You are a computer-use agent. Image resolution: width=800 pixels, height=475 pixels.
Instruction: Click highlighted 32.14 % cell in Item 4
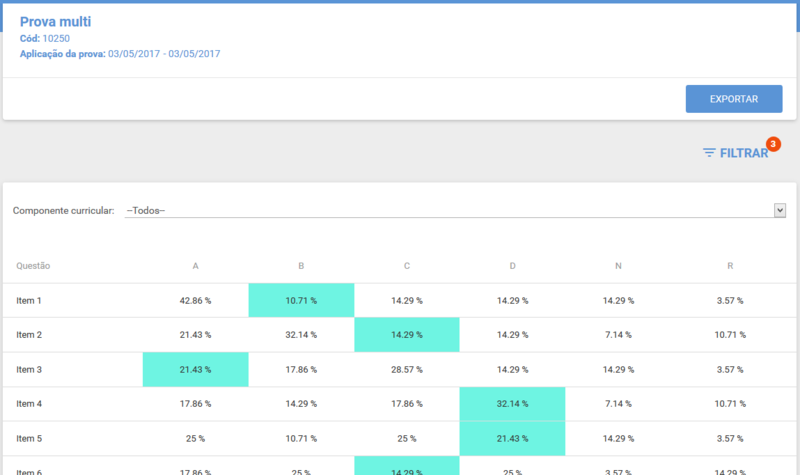coord(512,404)
